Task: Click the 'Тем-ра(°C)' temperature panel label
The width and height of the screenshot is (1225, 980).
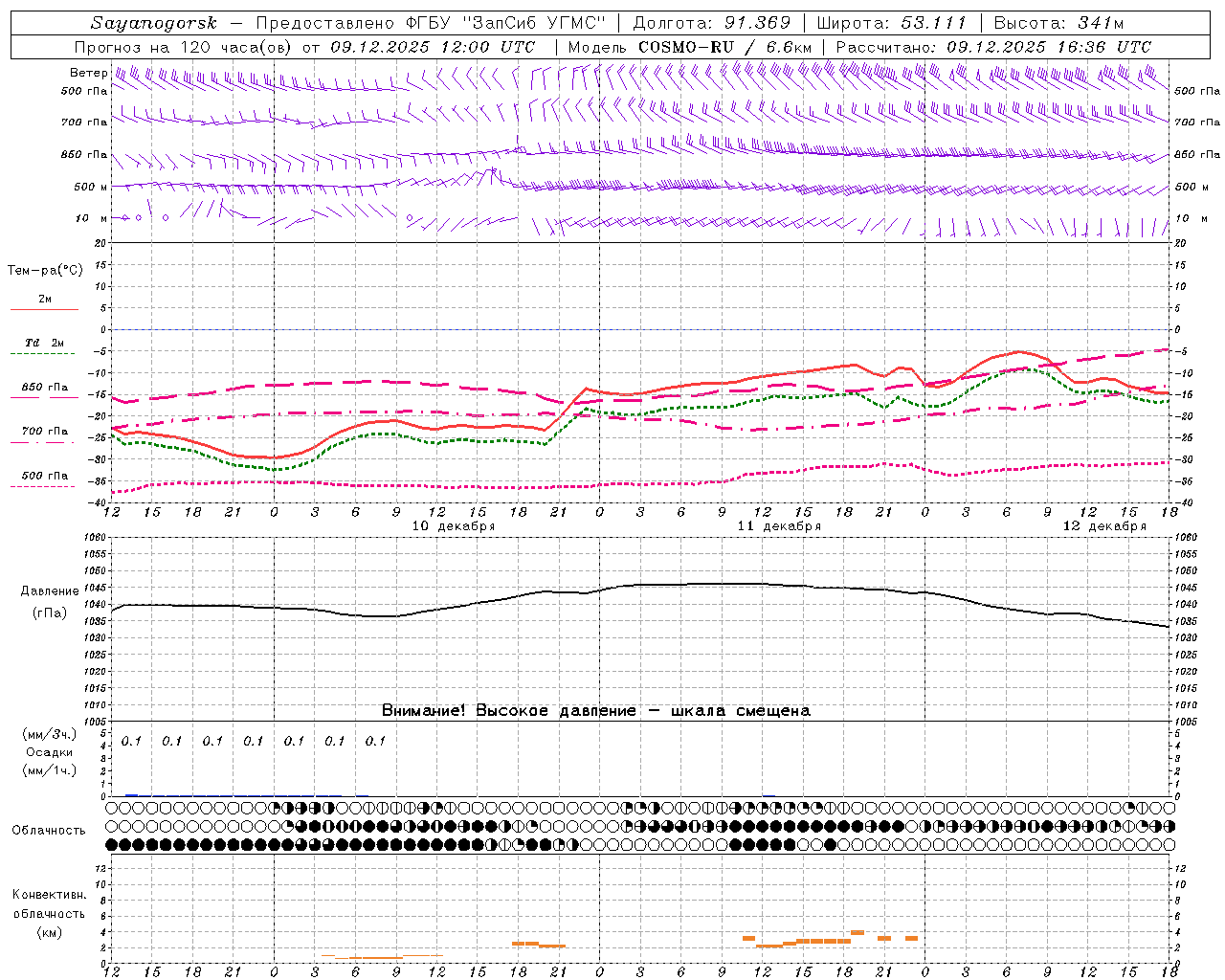Action: [45, 271]
